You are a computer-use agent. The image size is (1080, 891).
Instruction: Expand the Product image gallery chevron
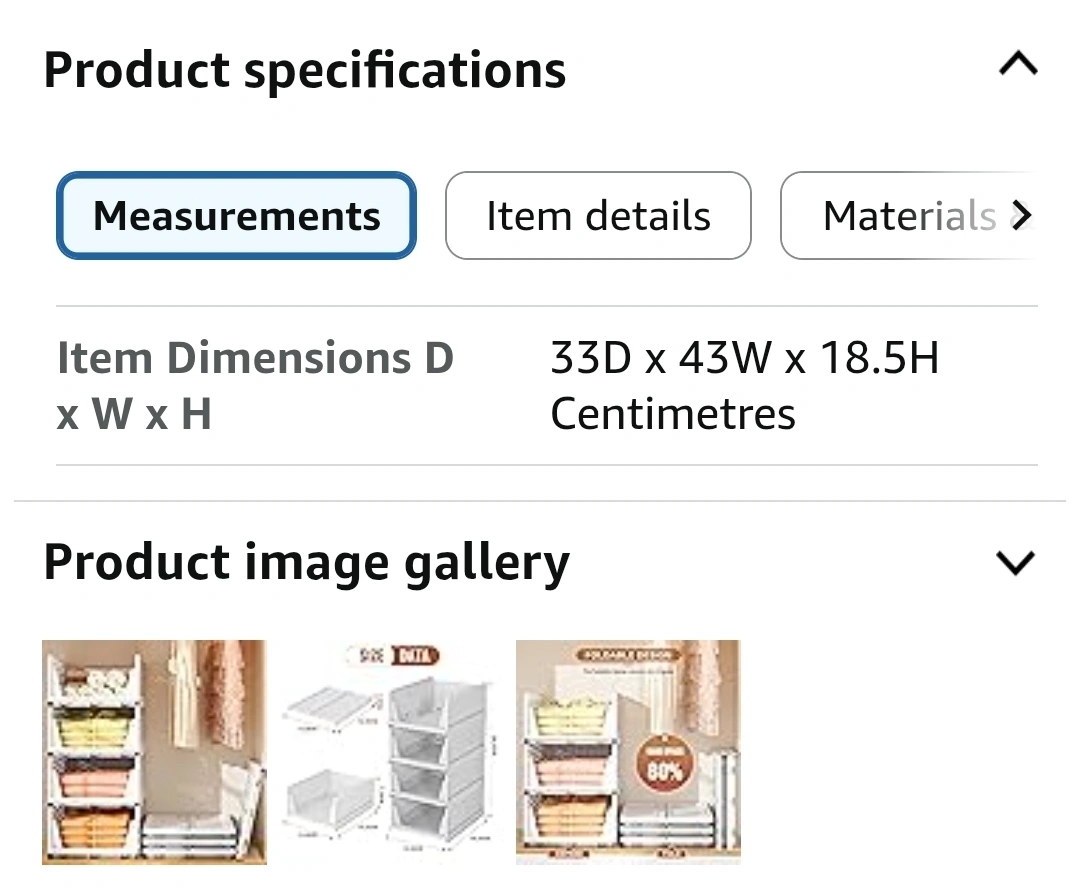click(x=1015, y=563)
